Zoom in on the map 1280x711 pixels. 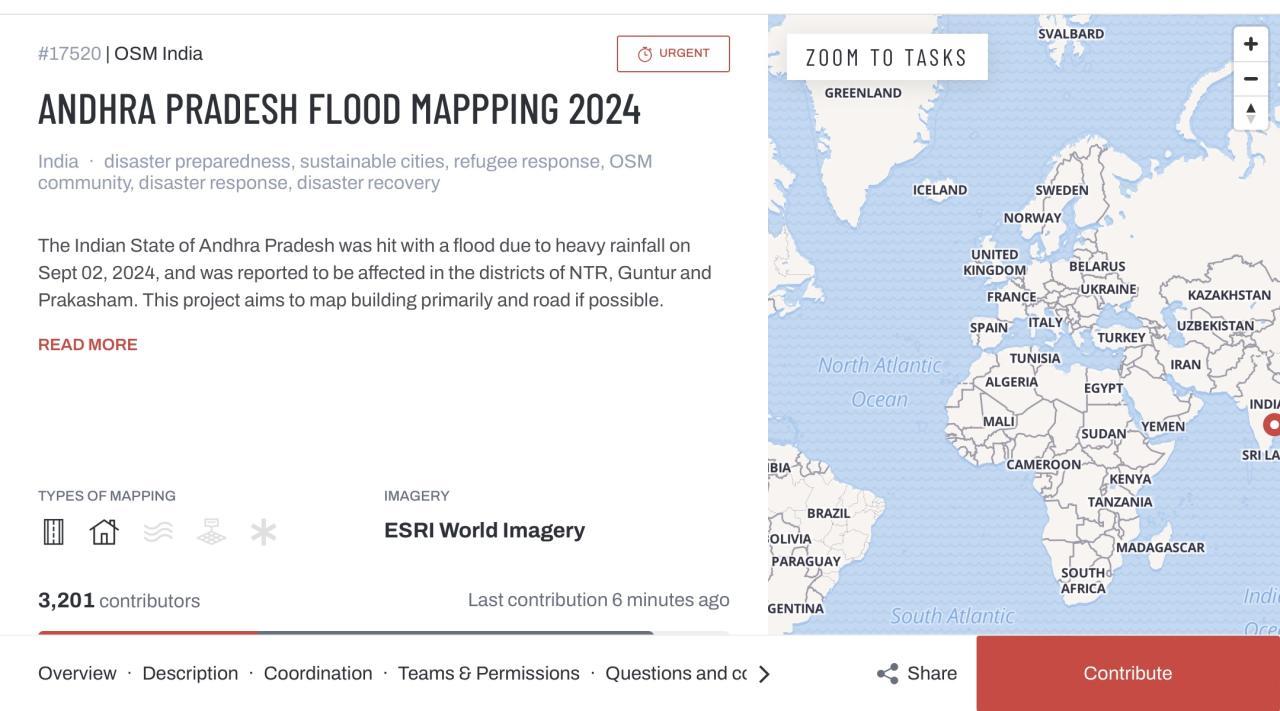click(1250, 44)
